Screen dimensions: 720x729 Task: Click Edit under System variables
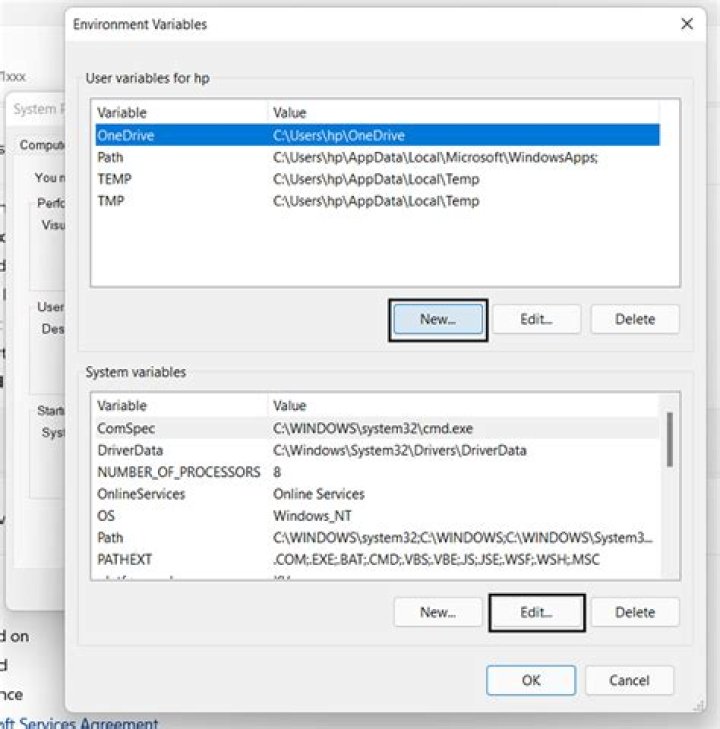[x=536, y=612]
